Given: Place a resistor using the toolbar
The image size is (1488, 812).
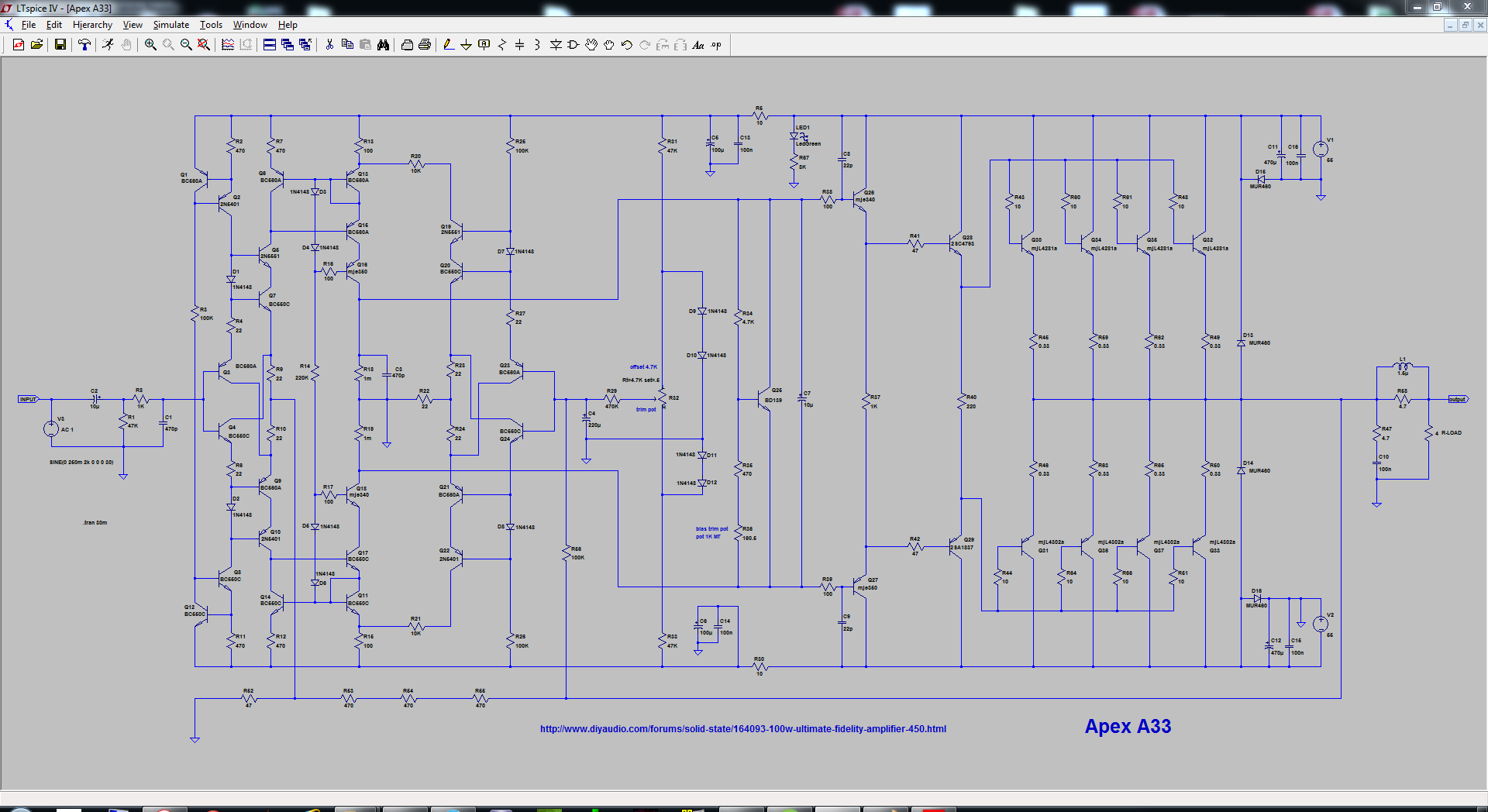Looking at the screenshot, I should click(502, 45).
